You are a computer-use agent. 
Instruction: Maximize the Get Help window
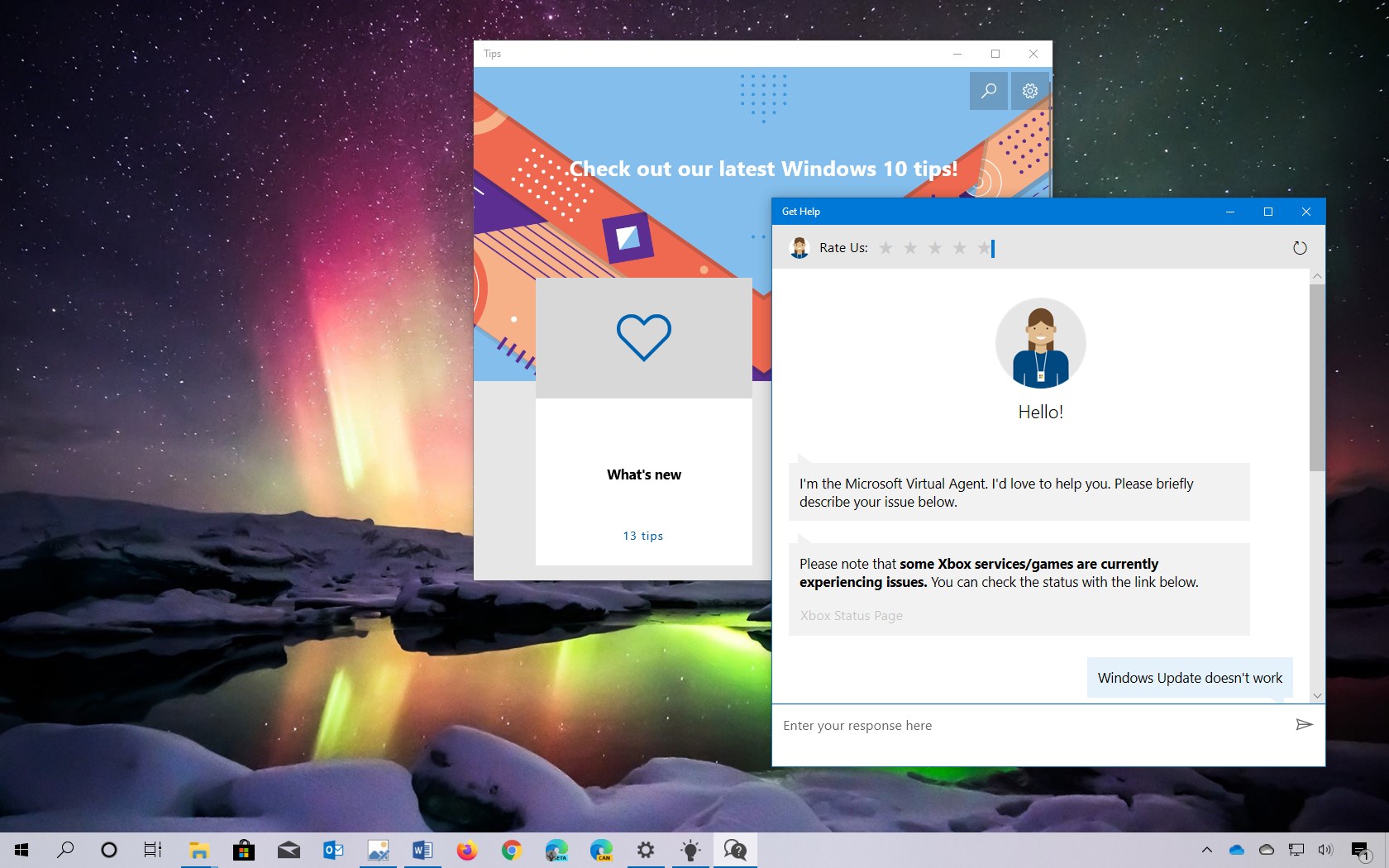[1268, 212]
